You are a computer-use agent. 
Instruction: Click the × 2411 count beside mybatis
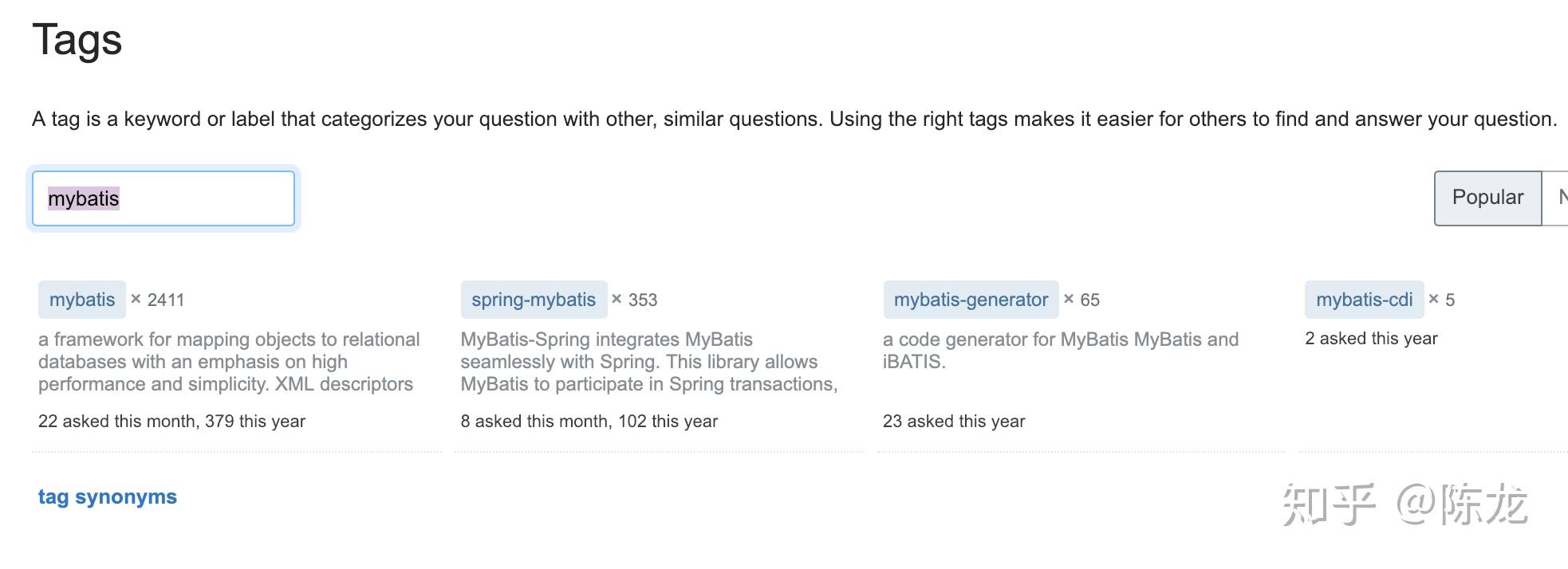[158, 300]
